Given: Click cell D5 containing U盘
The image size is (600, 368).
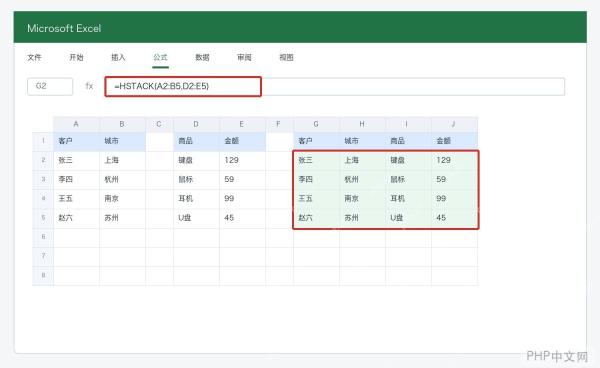Looking at the screenshot, I should 196,218.
